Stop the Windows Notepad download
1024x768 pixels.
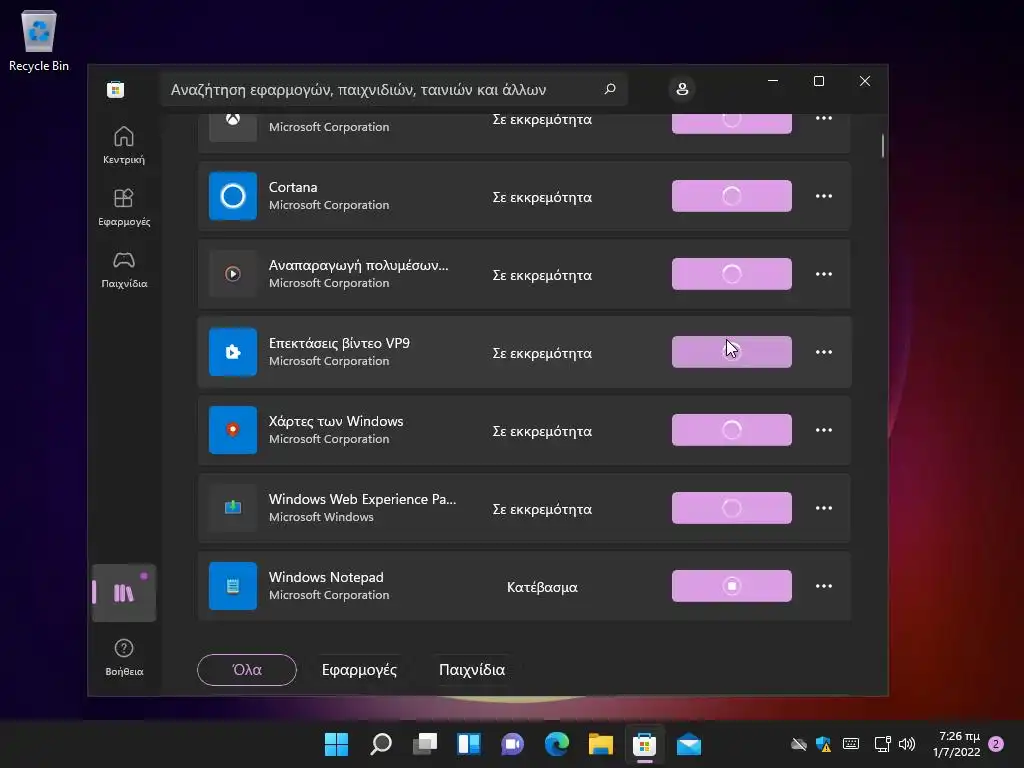[x=731, y=586]
